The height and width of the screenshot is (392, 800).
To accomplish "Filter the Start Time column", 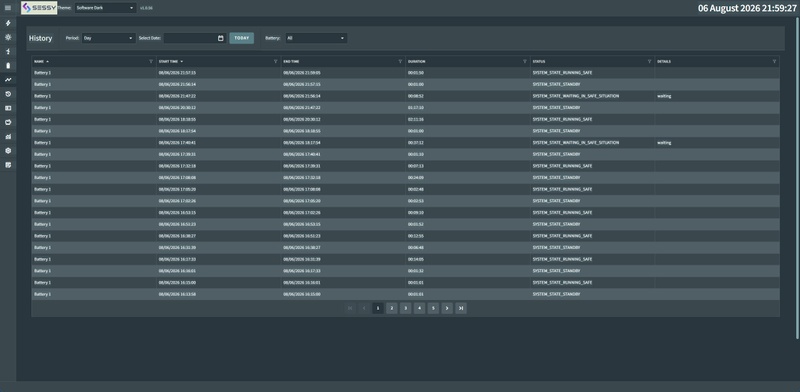I will click(276, 61).
